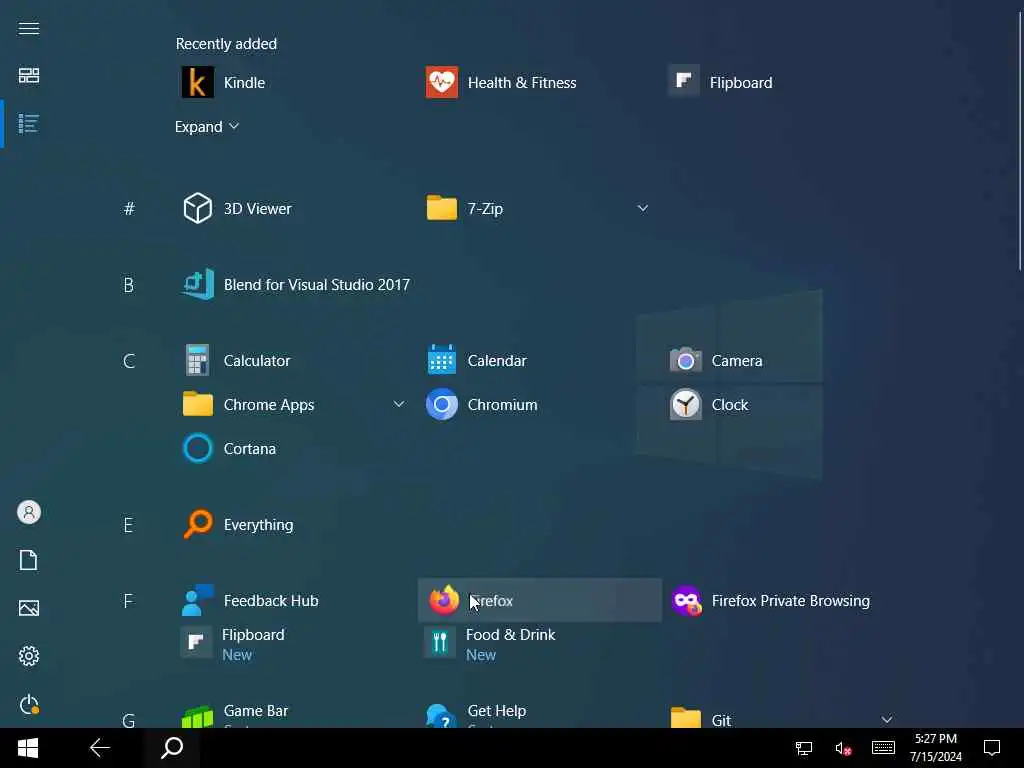This screenshot has height=768, width=1024.
Task: Open network icon in system tray
Action: coord(804,748)
